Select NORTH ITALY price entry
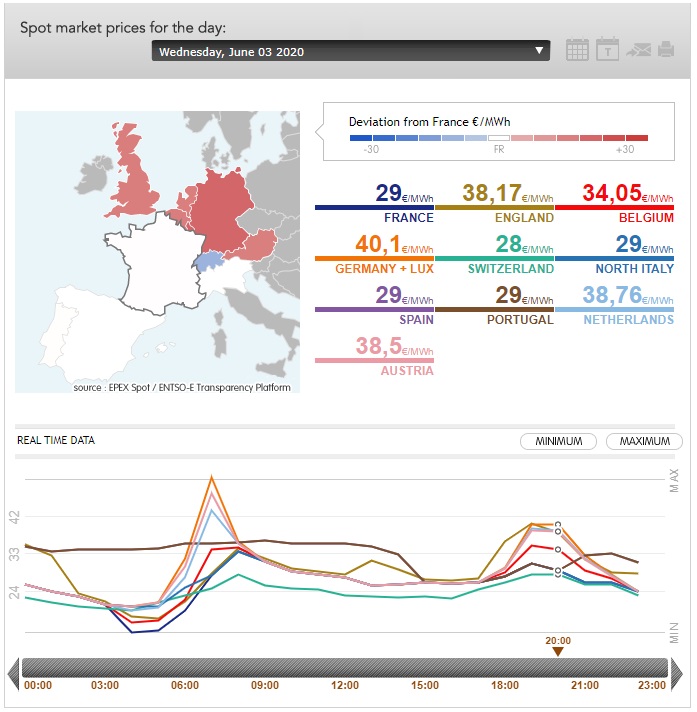The height and width of the screenshot is (712, 697). (x=614, y=254)
